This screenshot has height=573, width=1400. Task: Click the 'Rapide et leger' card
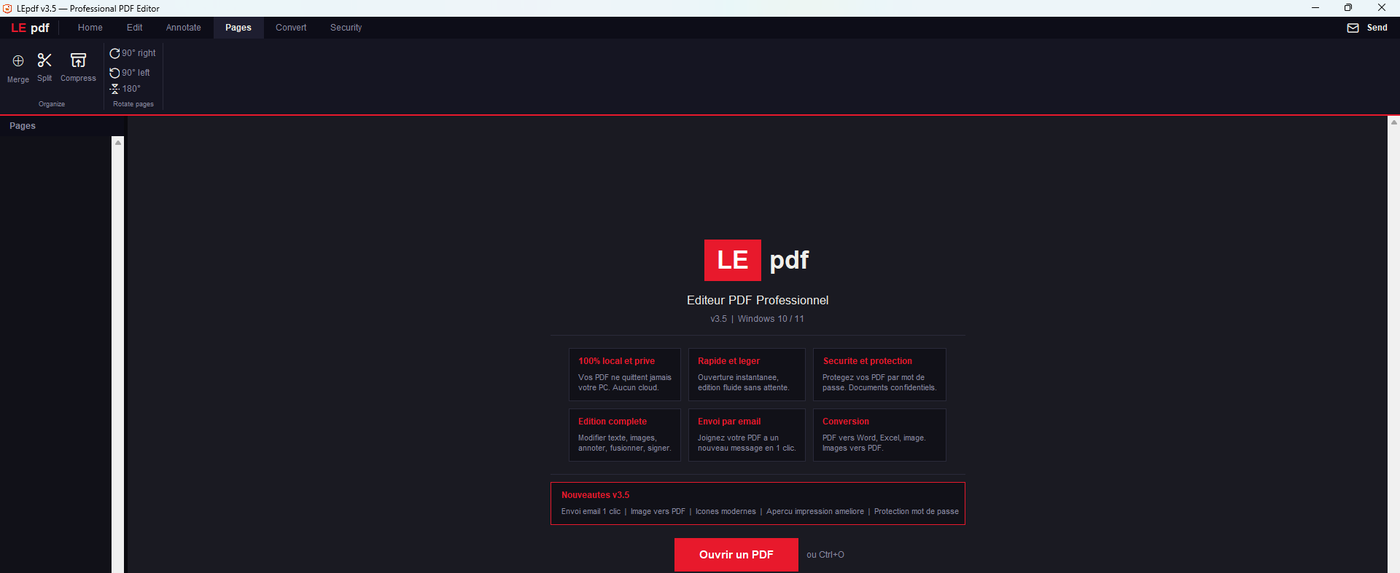pyautogui.click(x=746, y=374)
